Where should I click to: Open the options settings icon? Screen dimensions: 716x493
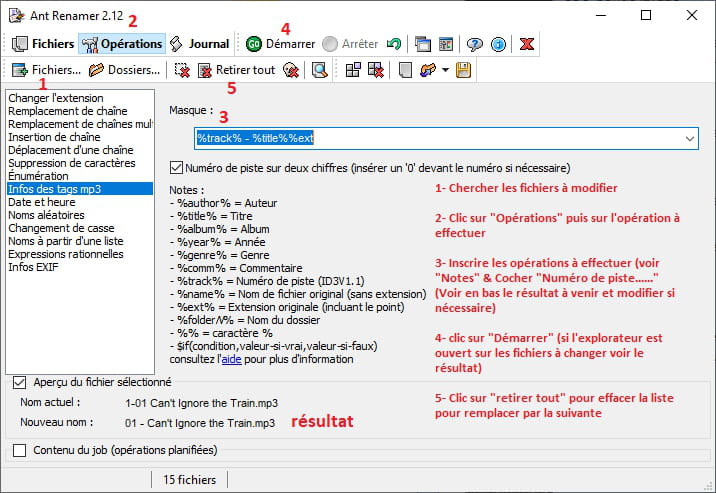[x=446, y=44]
